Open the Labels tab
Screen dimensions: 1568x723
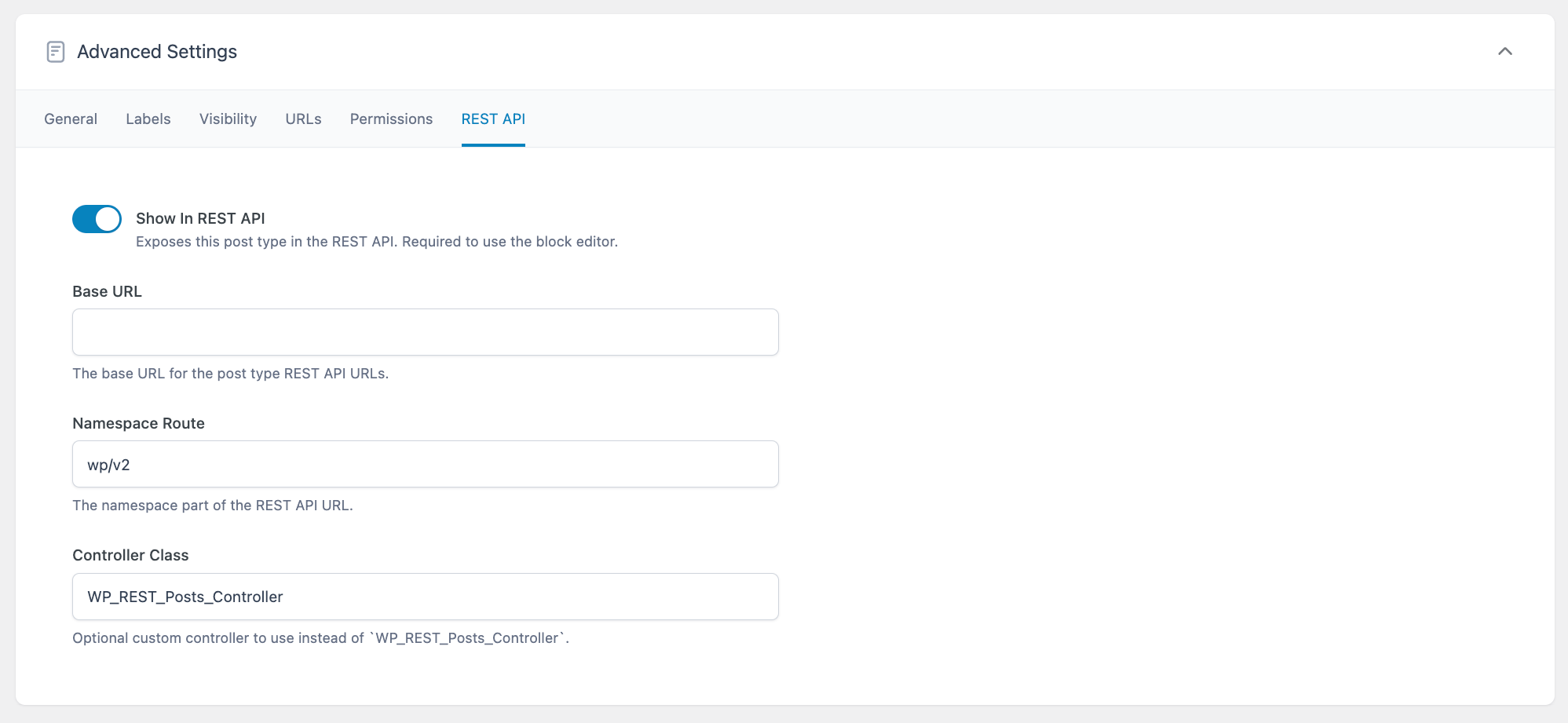[148, 119]
